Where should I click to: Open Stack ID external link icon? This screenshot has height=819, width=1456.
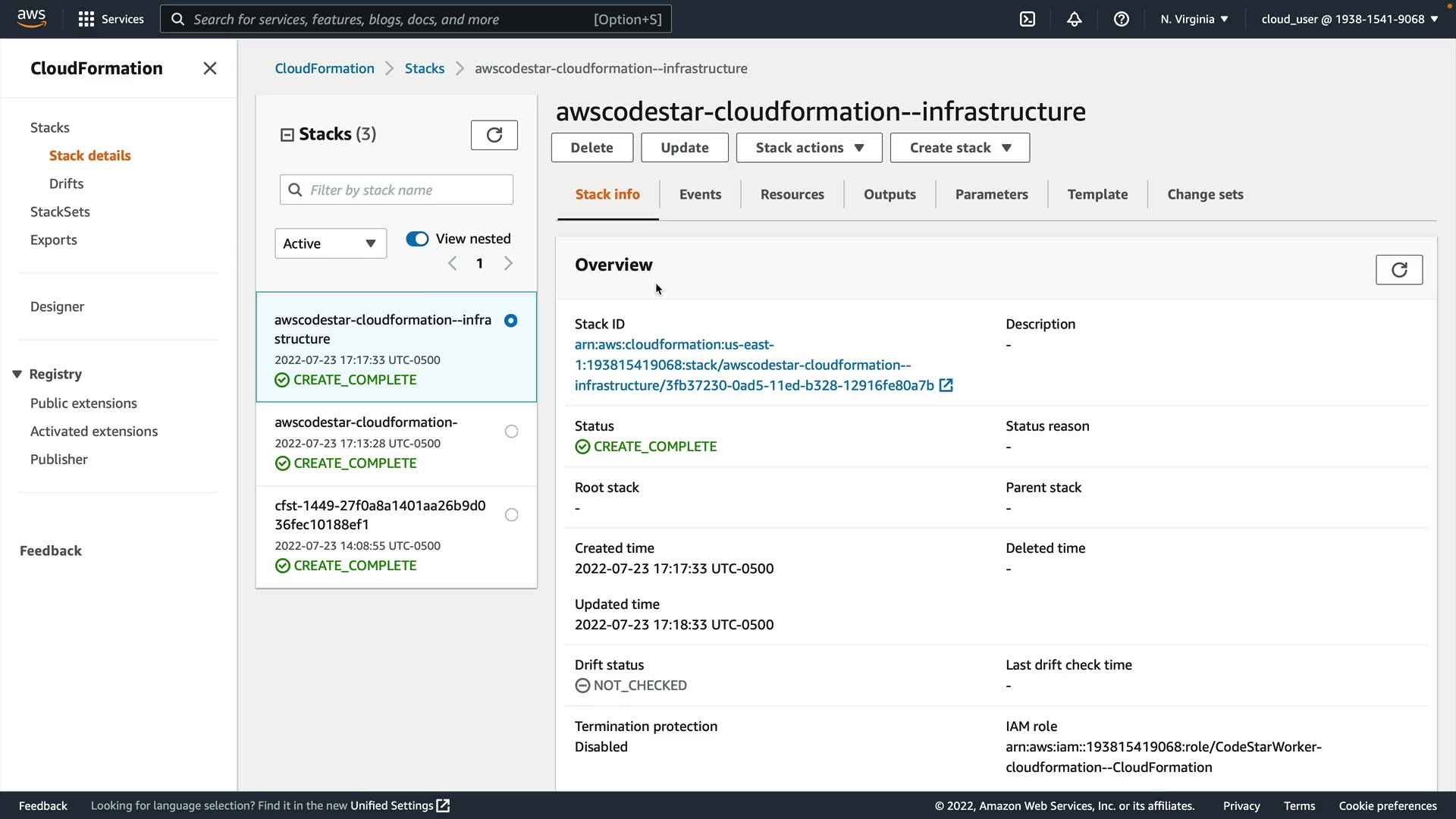[946, 385]
